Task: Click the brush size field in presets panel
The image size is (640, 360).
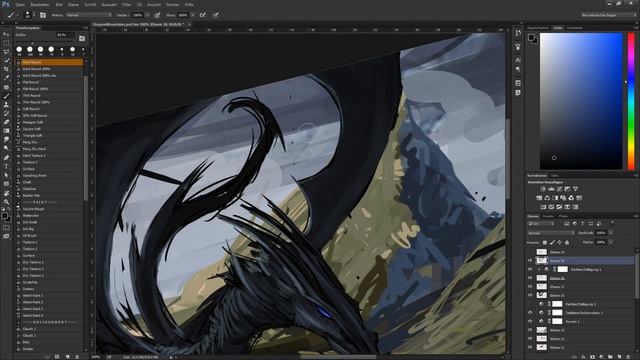Action: tap(65, 35)
